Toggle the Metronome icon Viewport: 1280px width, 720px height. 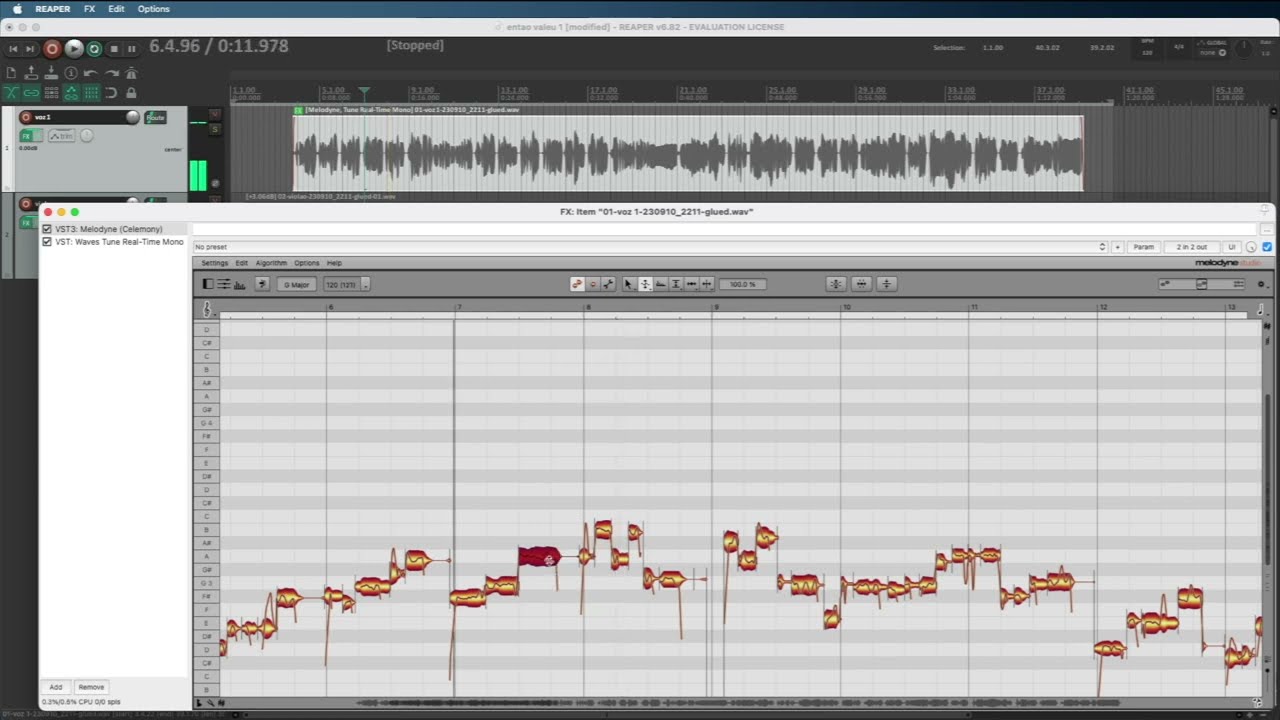(131, 73)
